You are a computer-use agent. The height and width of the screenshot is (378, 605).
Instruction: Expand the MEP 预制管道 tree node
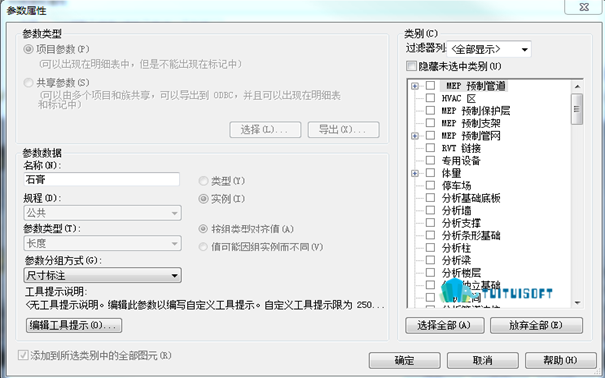[x=415, y=86]
